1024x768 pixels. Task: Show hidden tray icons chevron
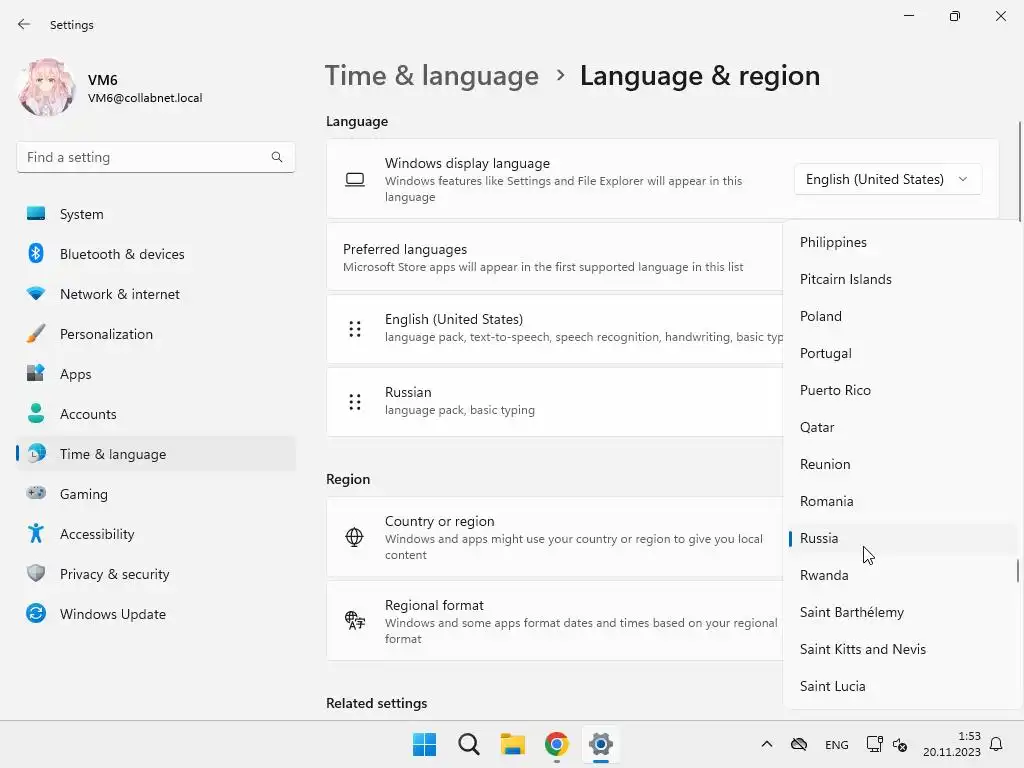pos(767,744)
